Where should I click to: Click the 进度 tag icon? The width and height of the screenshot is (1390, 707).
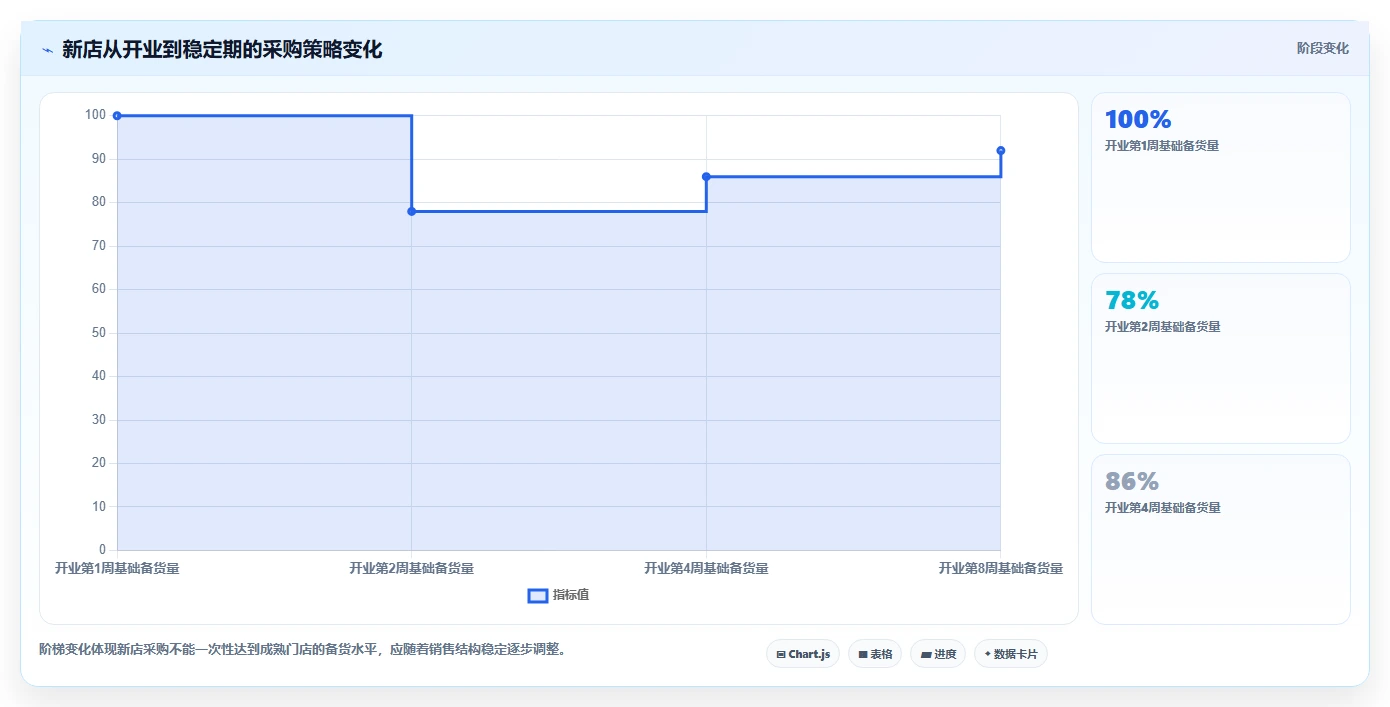[926, 654]
